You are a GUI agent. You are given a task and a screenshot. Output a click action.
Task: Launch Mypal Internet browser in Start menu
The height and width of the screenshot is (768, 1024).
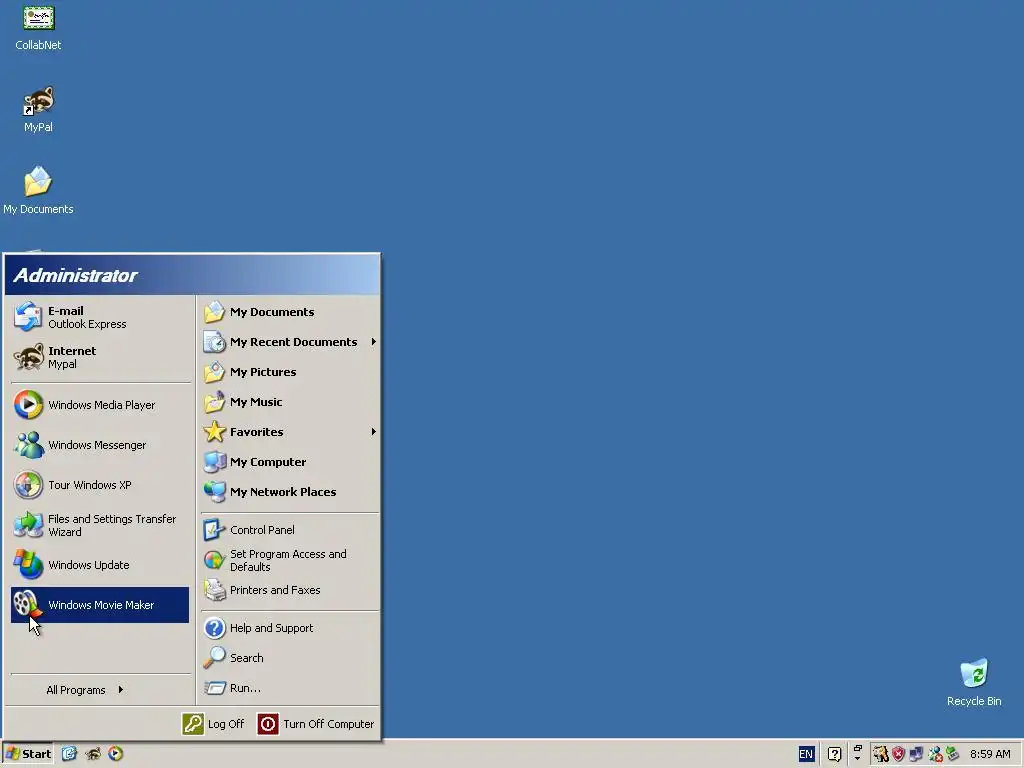click(x=100, y=357)
